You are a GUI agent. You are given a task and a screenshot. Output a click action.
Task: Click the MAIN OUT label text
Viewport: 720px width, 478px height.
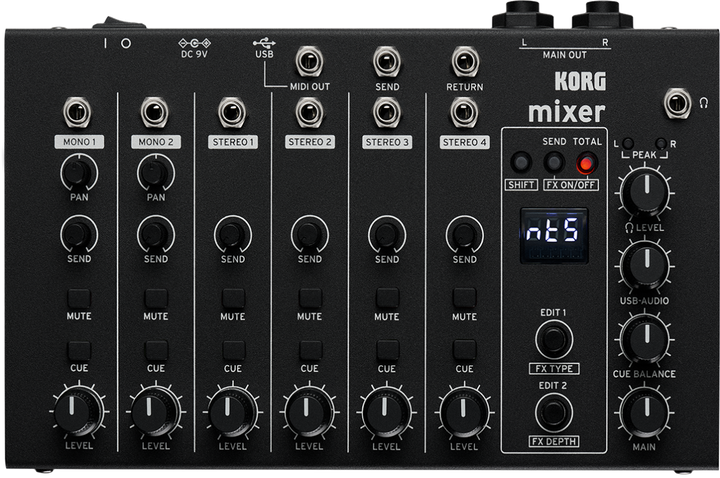click(564, 55)
